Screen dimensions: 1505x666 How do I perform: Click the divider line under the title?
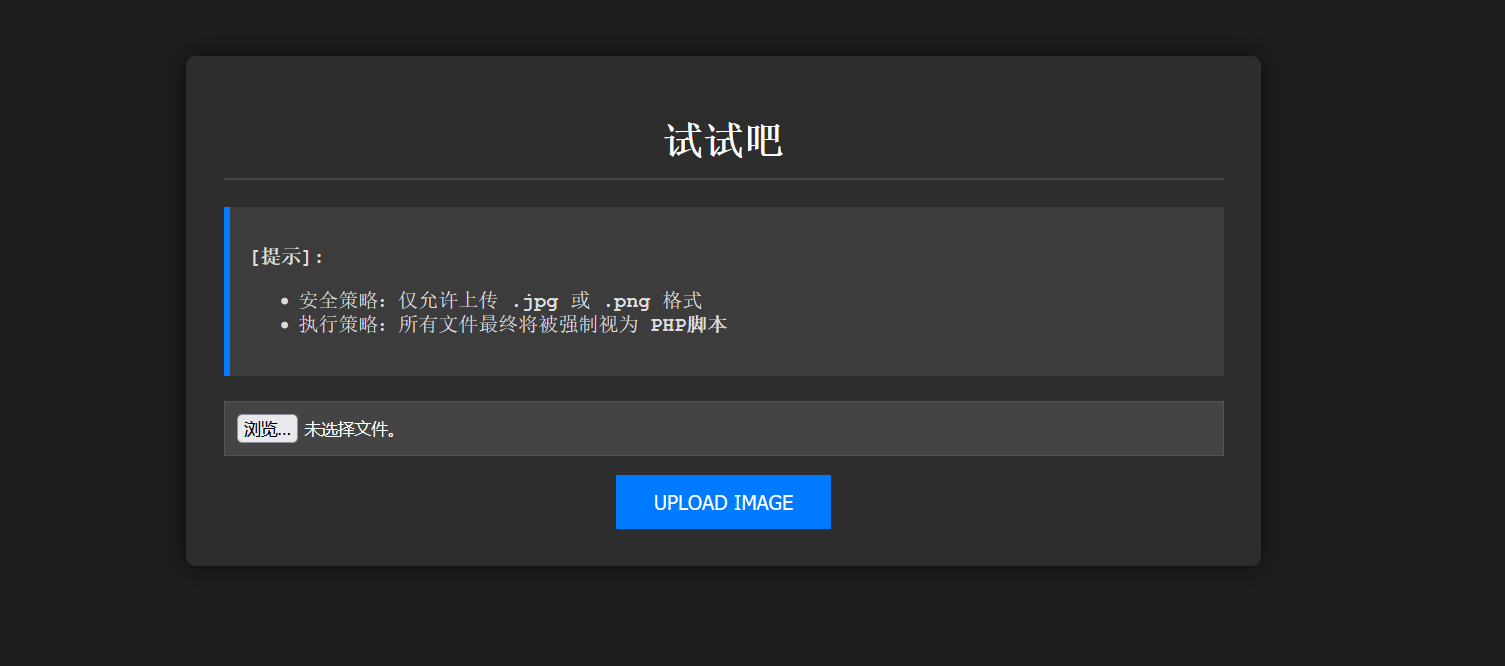[723, 179]
